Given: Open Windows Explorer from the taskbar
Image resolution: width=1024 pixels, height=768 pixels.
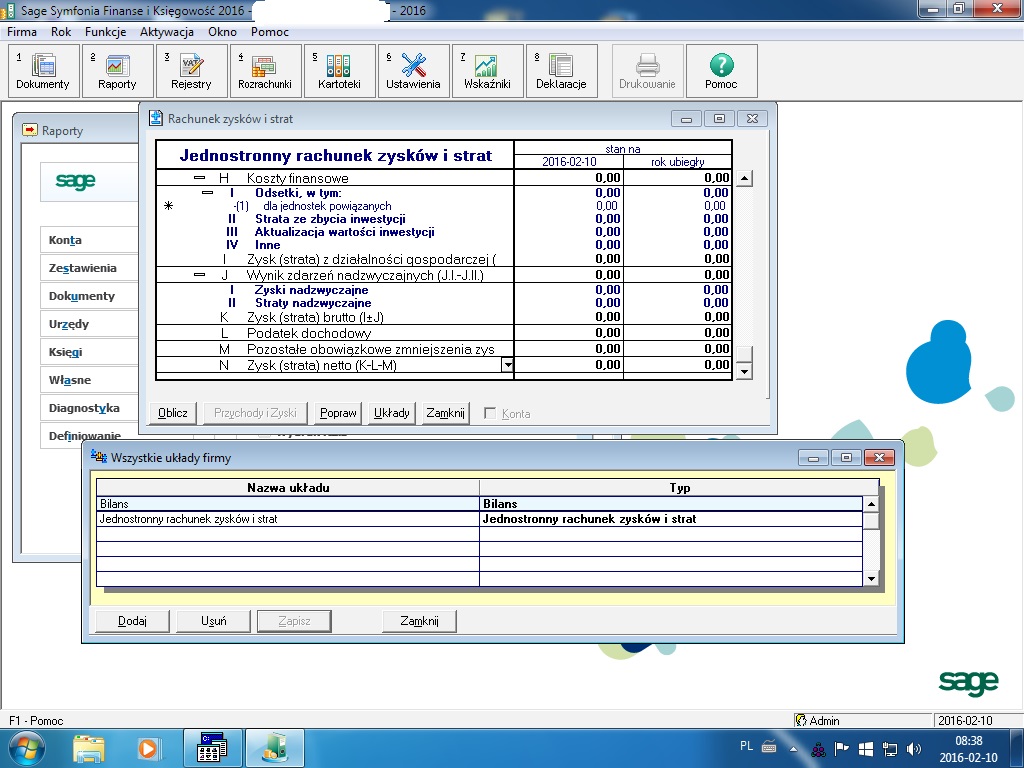Looking at the screenshot, I should (89, 749).
